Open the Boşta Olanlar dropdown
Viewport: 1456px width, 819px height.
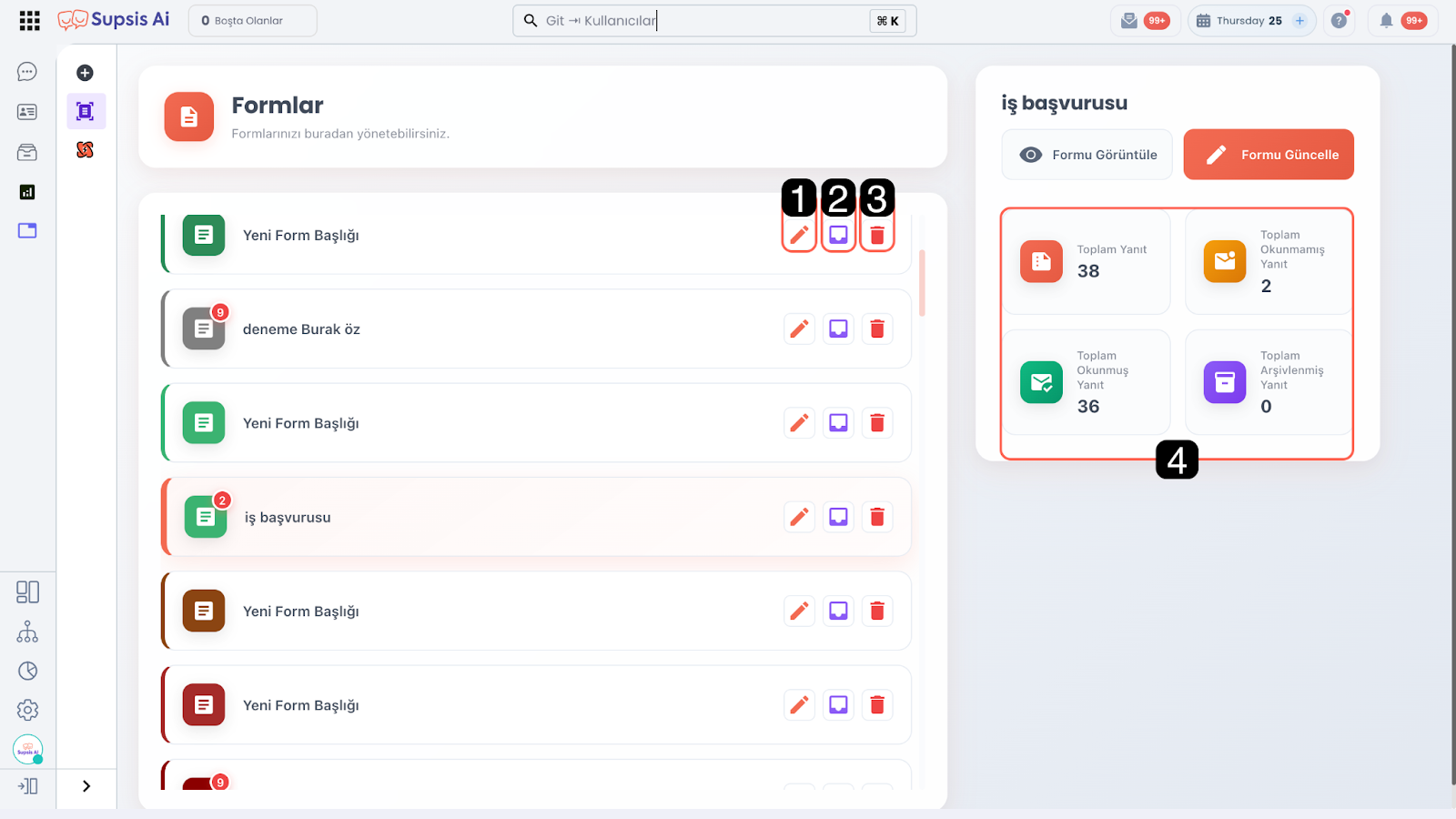[252, 20]
